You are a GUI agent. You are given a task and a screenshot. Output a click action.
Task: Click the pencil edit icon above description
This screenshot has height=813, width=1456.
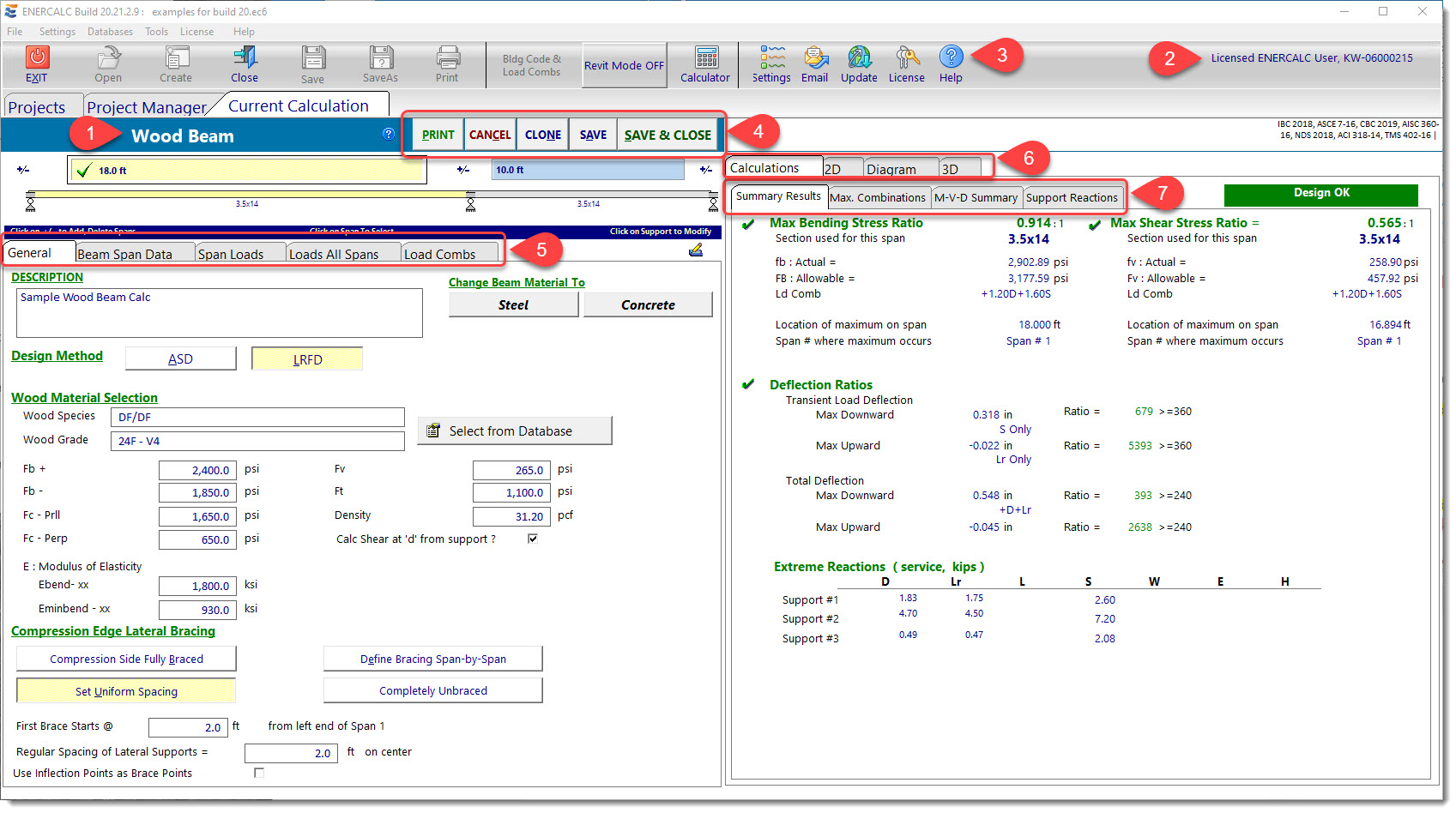click(696, 250)
